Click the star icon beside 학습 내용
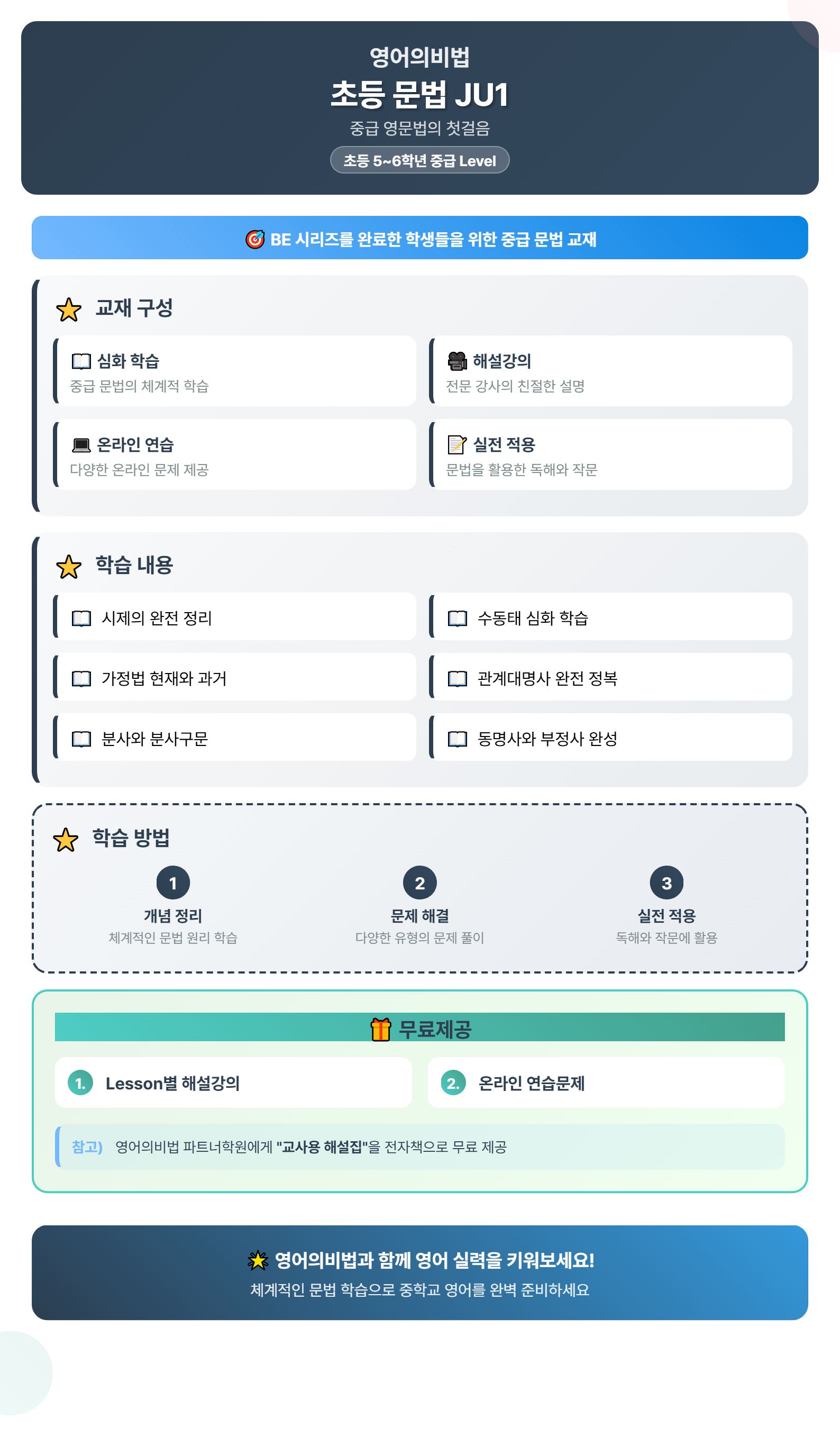Image resolution: width=840 pixels, height=1437 pixels. pyautogui.click(x=68, y=567)
